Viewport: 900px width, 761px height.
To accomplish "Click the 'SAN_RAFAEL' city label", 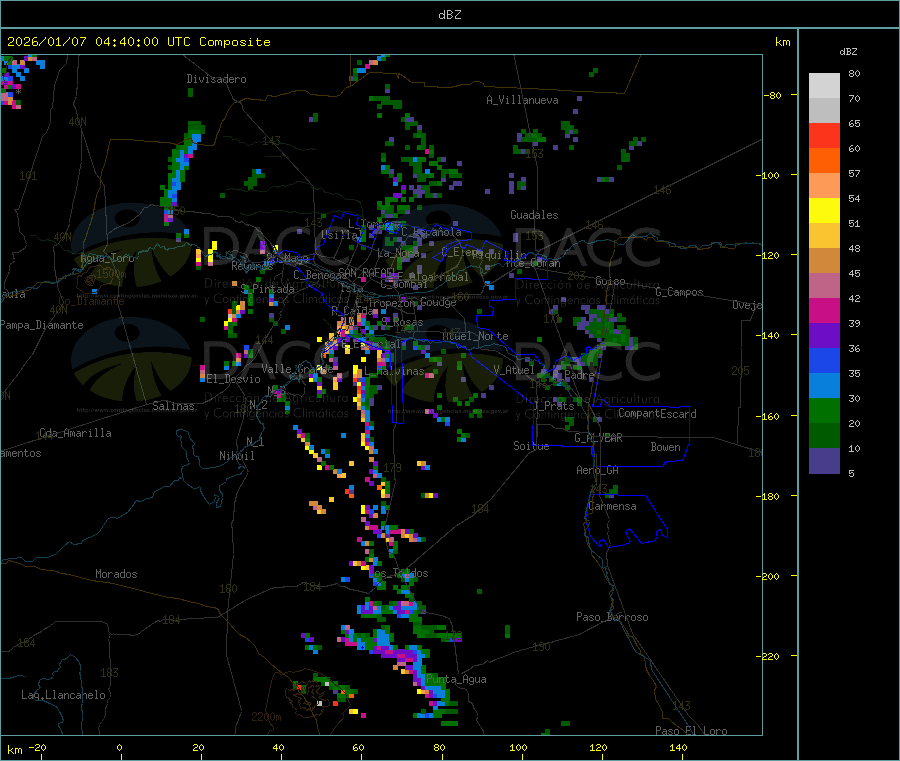I will [x=367, y=273].
